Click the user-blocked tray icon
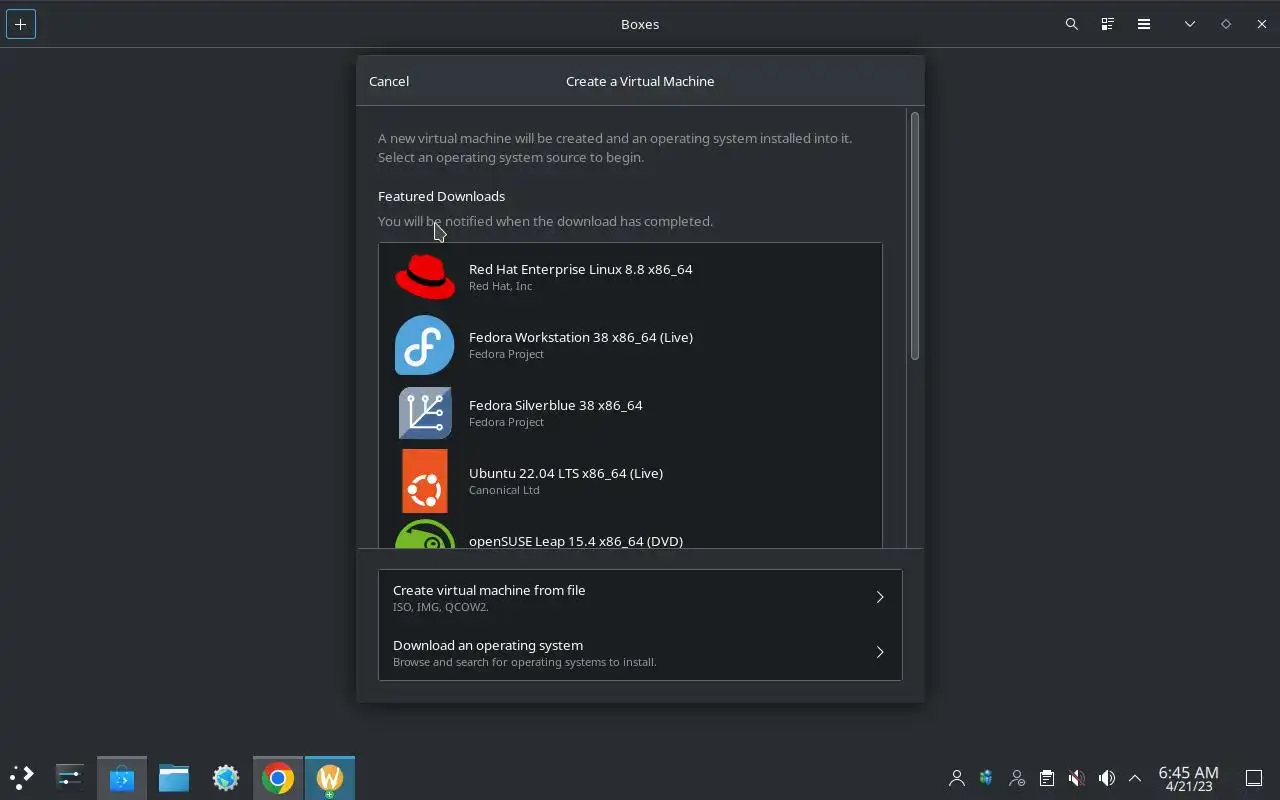Viewport: 1280px width, 800px height. pyautogui.click(x=1017, y=778)
